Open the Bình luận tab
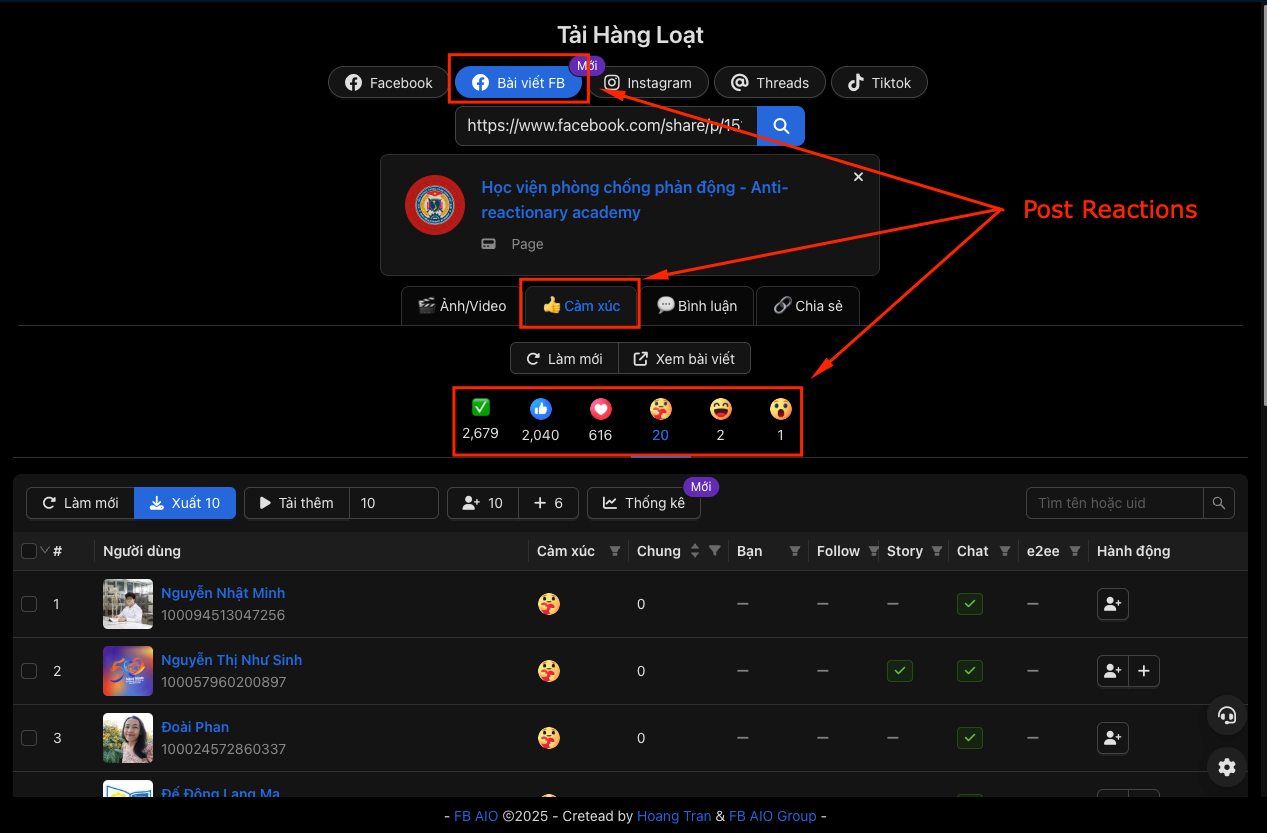 coord(697,306)
